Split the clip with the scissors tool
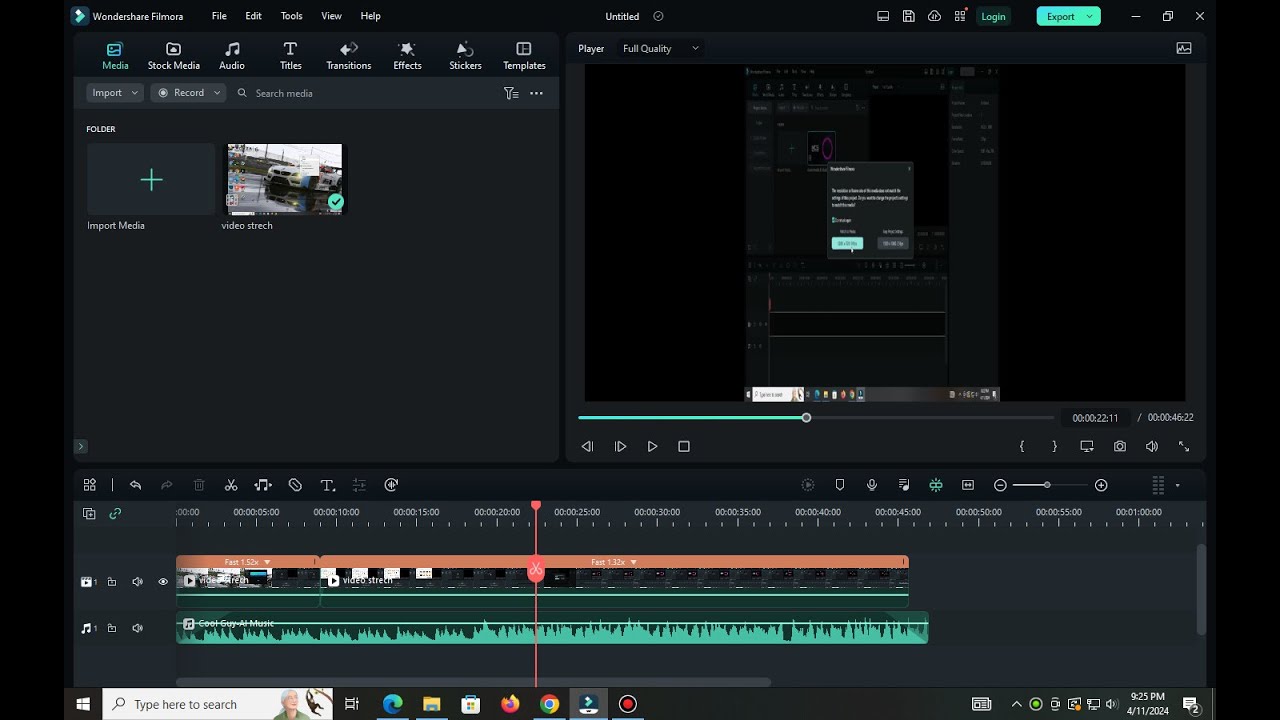 coord(231,485)
